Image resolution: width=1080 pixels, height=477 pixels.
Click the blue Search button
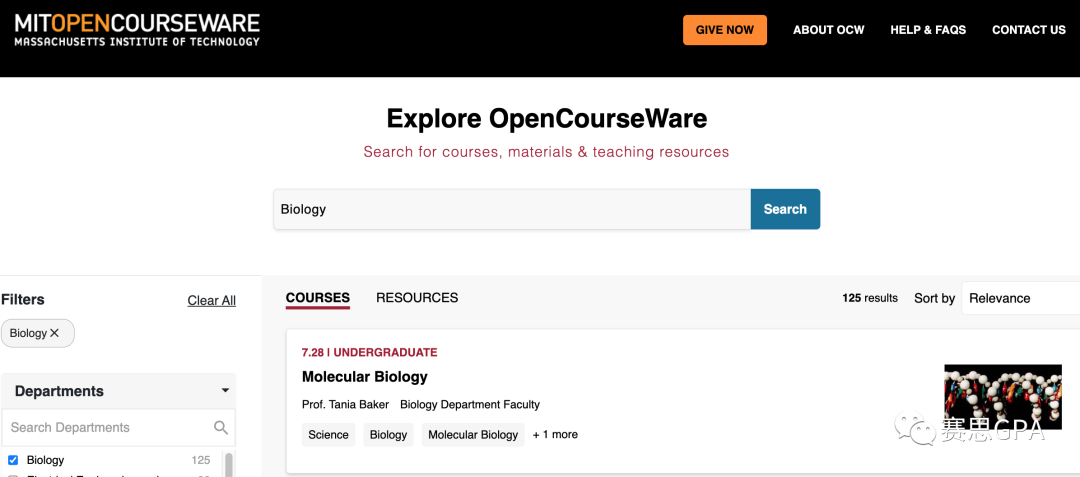pos(785,209)
